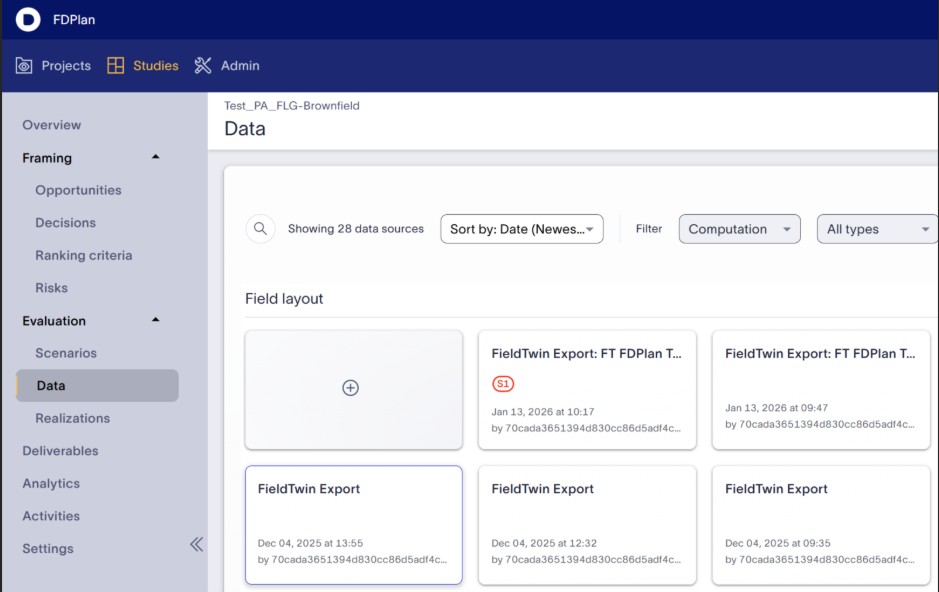Open the Sort by Date dropdown
939x592 pixels.
521,229
